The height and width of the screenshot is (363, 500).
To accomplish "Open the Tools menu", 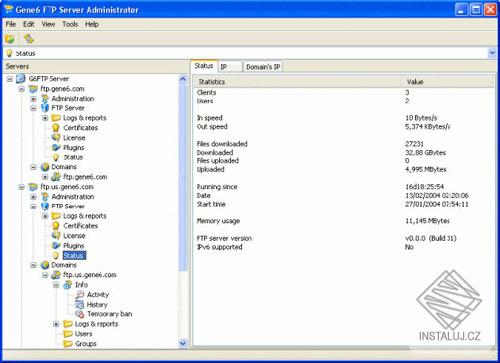I will tap(70, 24).
